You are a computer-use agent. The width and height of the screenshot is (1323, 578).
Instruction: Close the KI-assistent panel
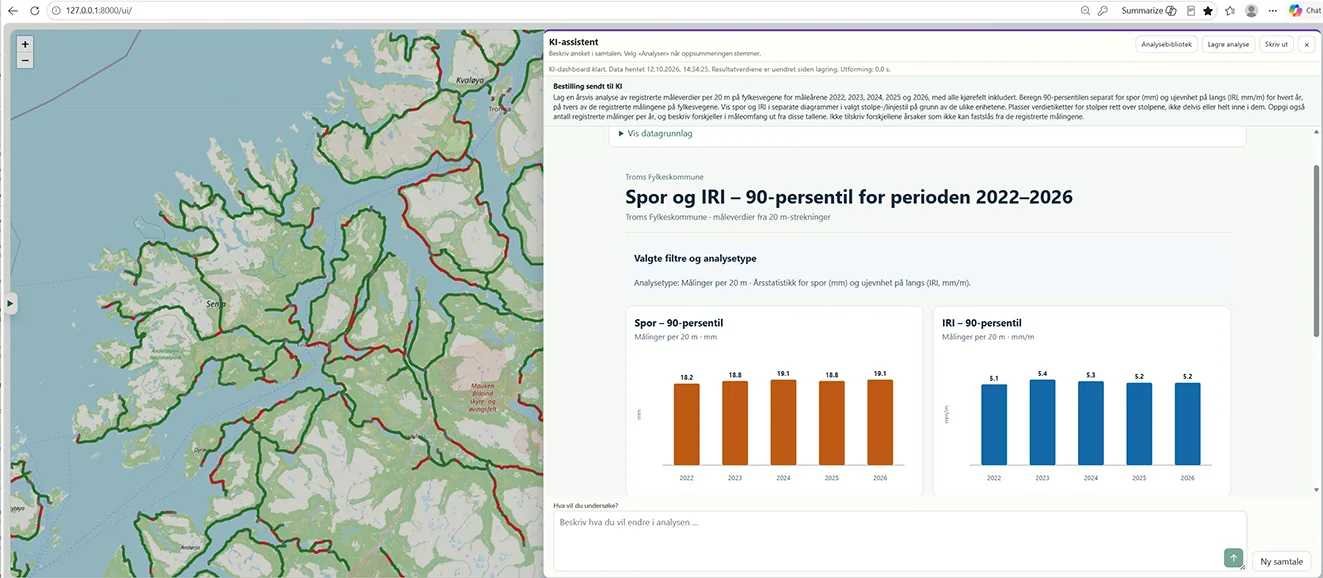pos(1306,45)
